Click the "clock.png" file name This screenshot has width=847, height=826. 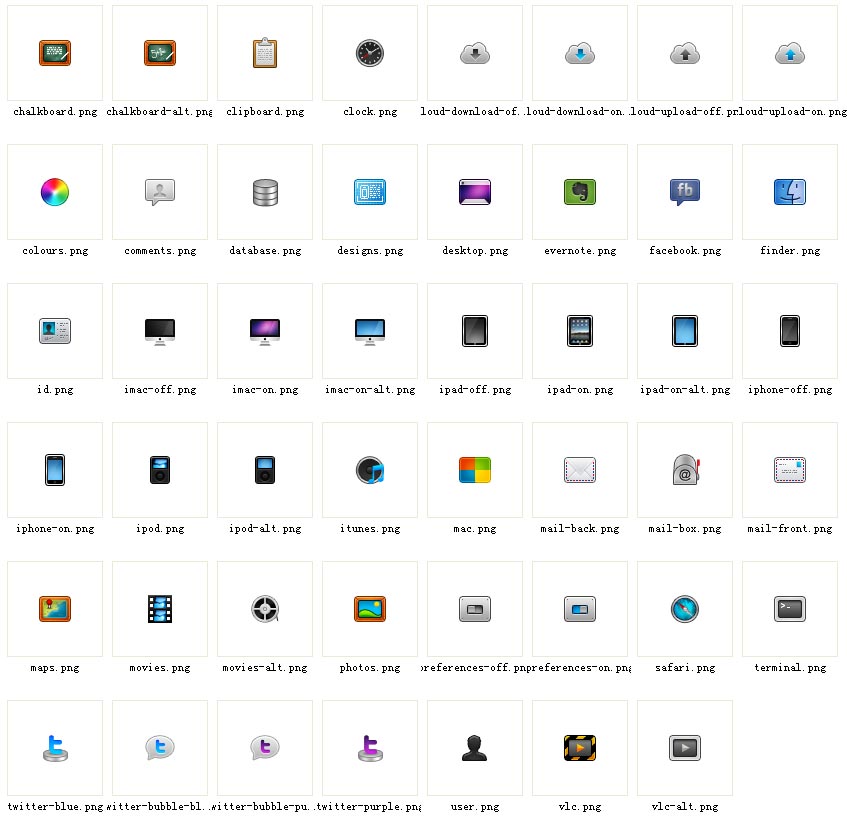(x=370, y=112)
